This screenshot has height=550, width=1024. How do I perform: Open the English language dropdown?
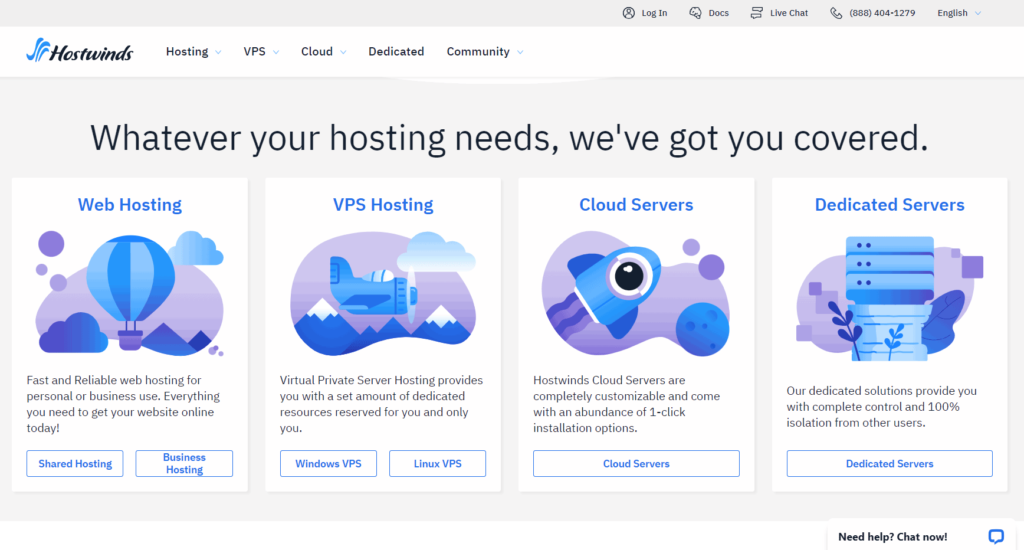tap(959, 13)
